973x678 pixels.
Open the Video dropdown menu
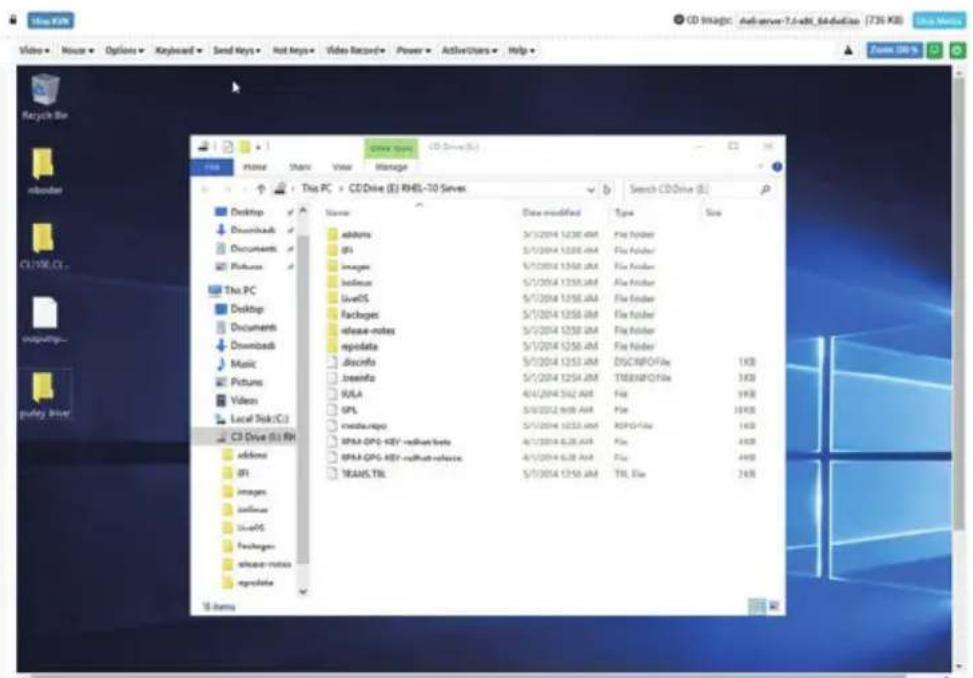(34, 50)
